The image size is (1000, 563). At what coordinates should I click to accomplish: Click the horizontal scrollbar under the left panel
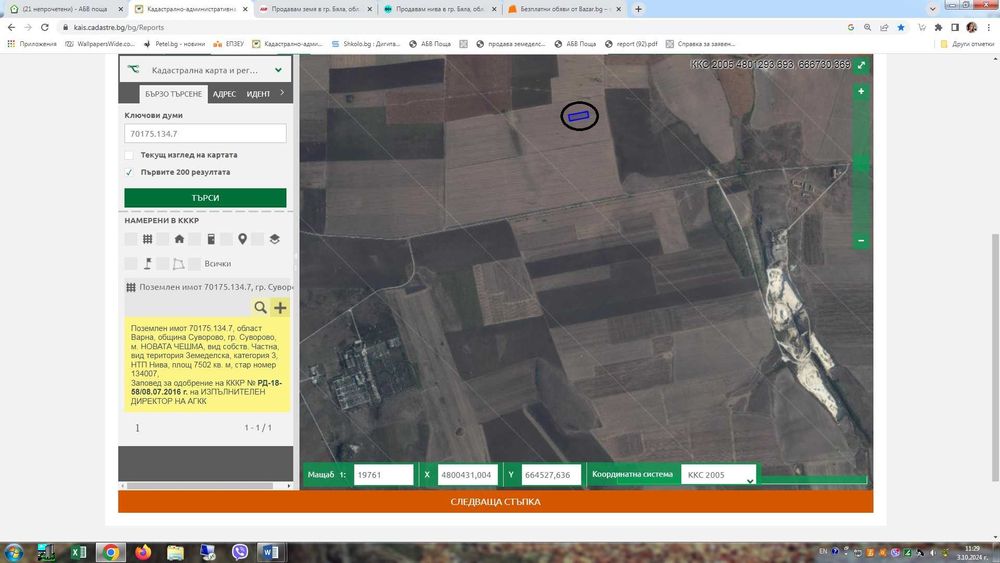point(200,486)
